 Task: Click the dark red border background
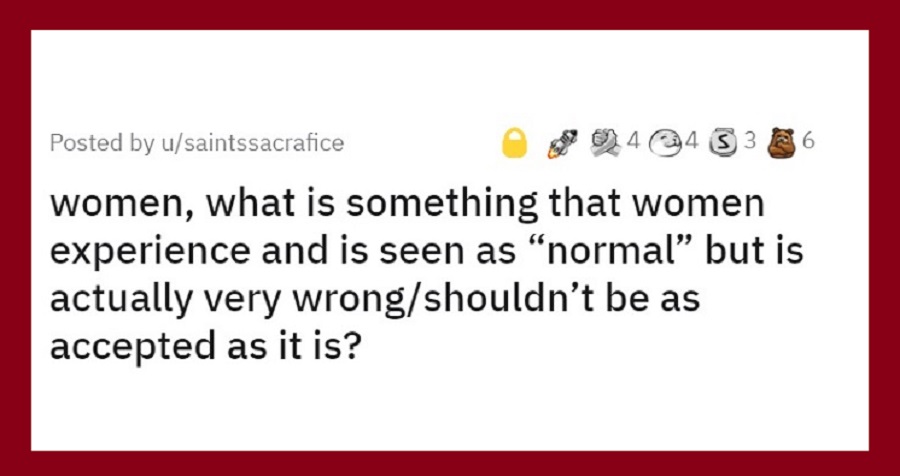[450, 14]
